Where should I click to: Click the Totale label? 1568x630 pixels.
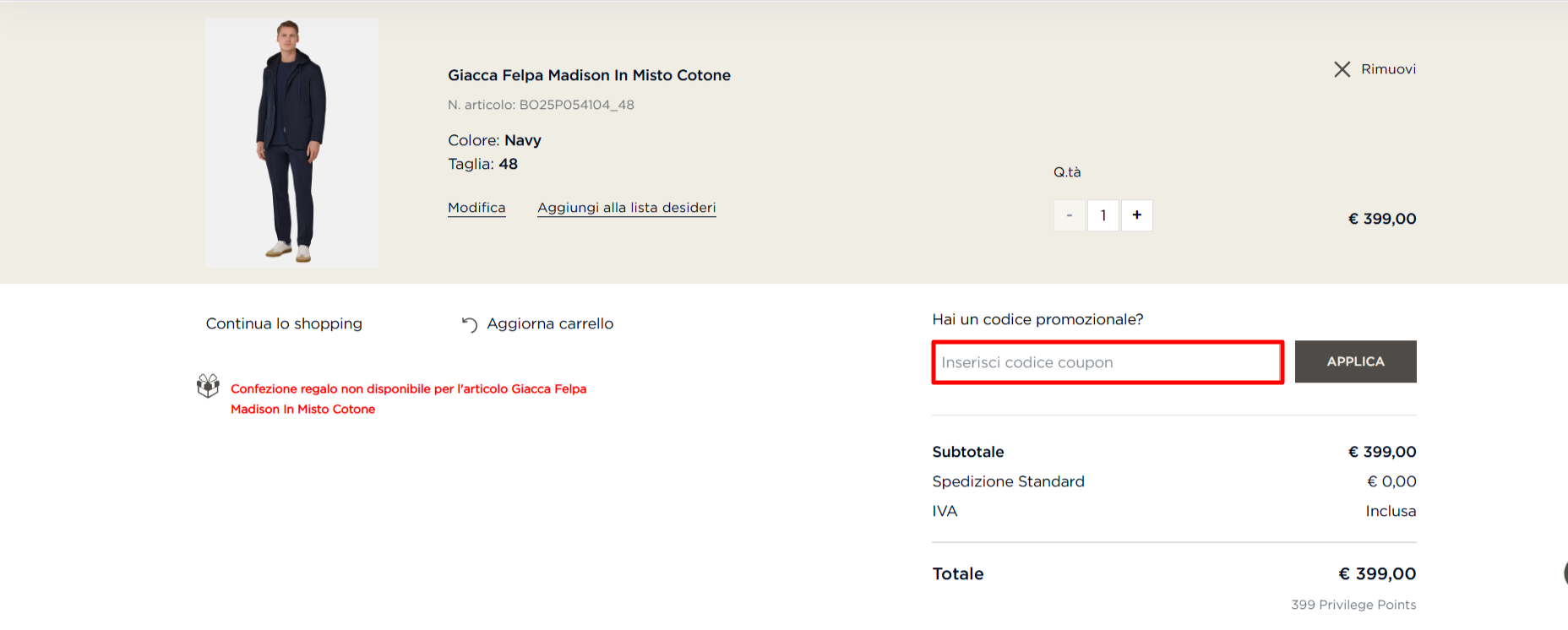958,573
